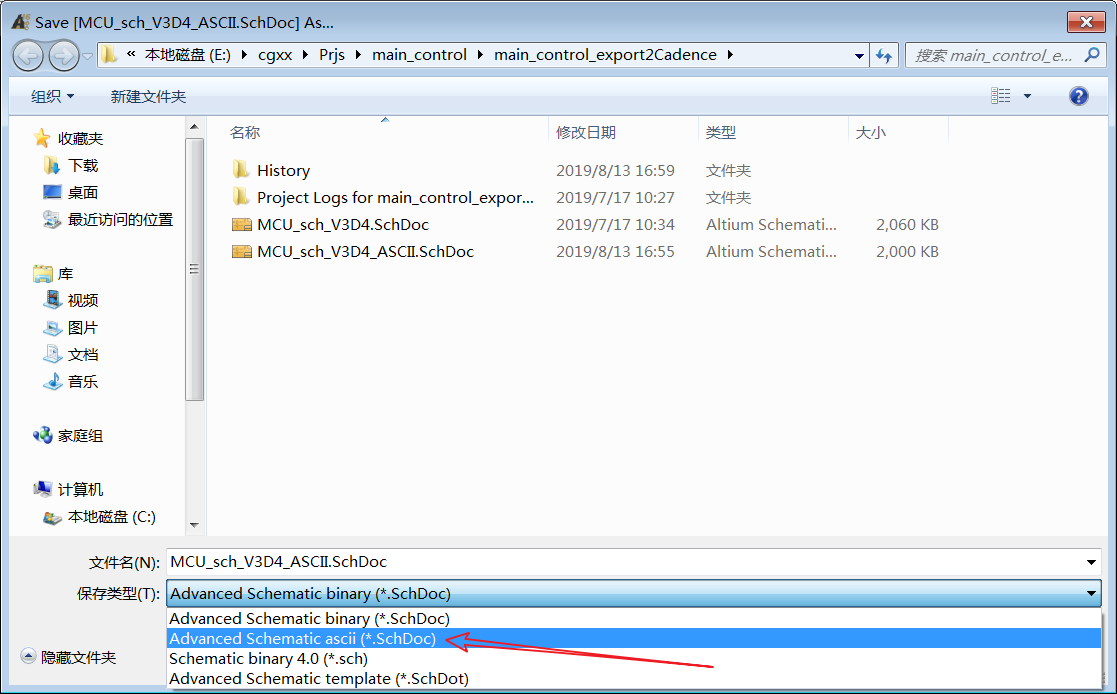Choose Advanced Schematic template (*.SchDot) option
This screenshot has width=1117, height=694.
click(x=634, y=678)
